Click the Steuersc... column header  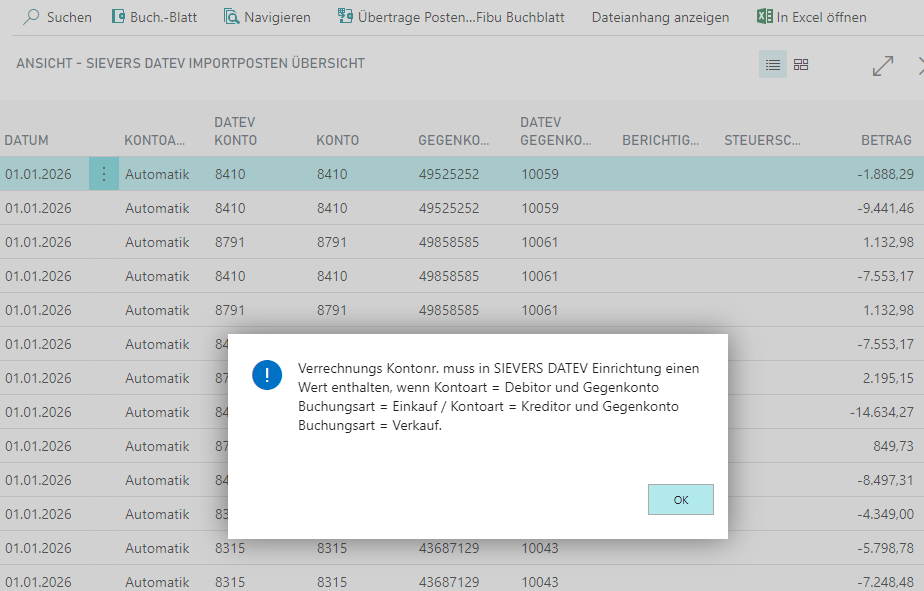coord(762,141)
